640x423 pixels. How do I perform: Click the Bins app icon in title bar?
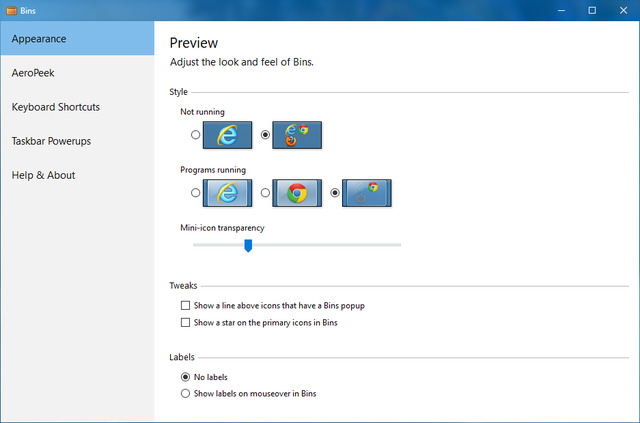pyautogui.click(x=11, y=10)
